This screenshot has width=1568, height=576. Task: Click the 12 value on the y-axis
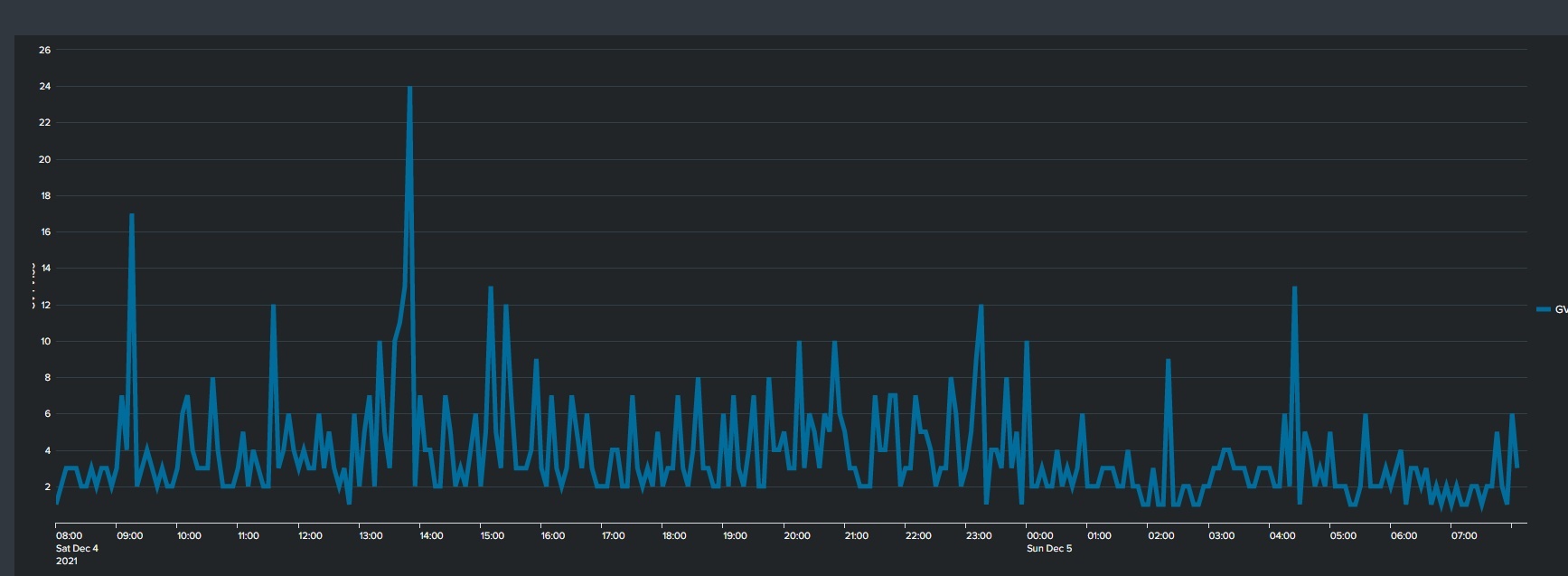point(44,306)
